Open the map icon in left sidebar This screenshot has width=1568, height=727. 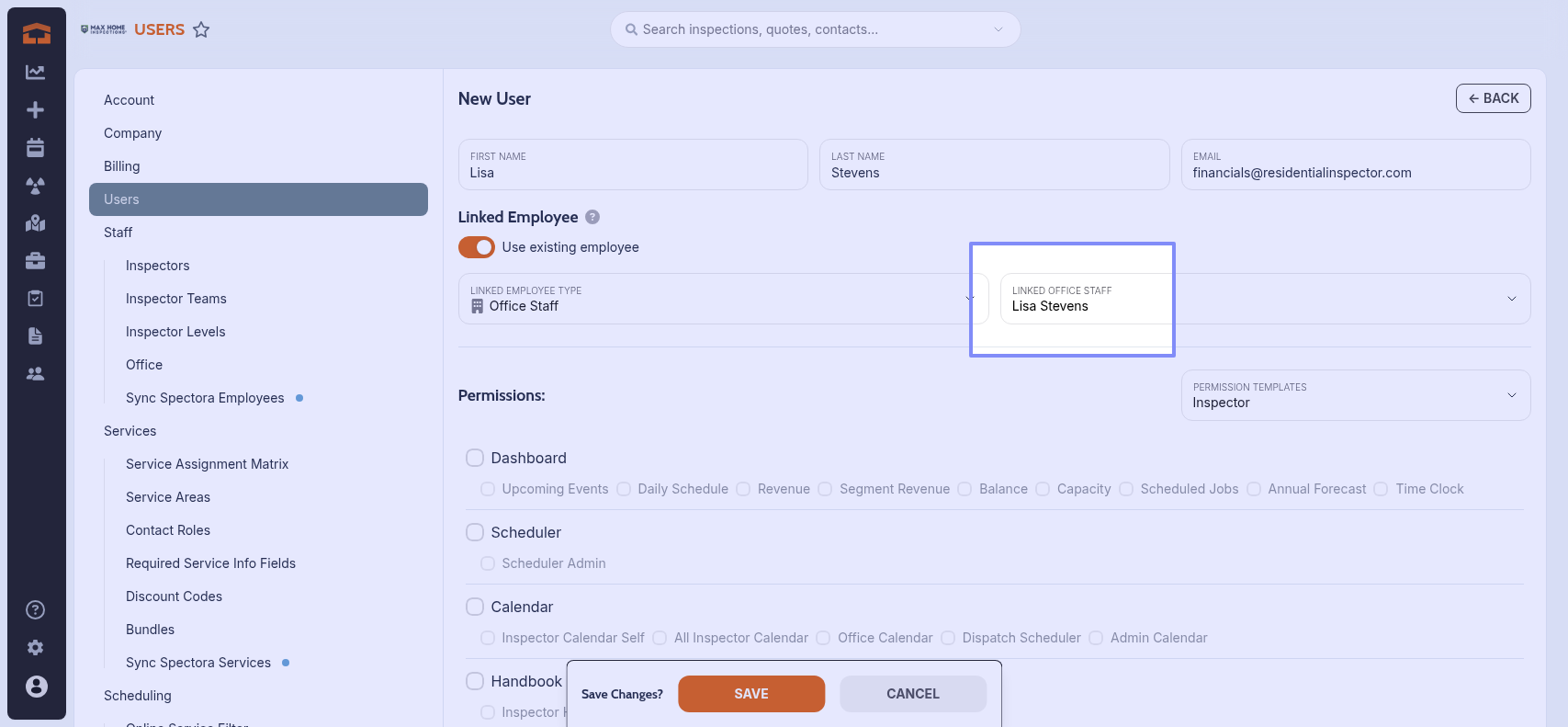click(x=36, y=223)
